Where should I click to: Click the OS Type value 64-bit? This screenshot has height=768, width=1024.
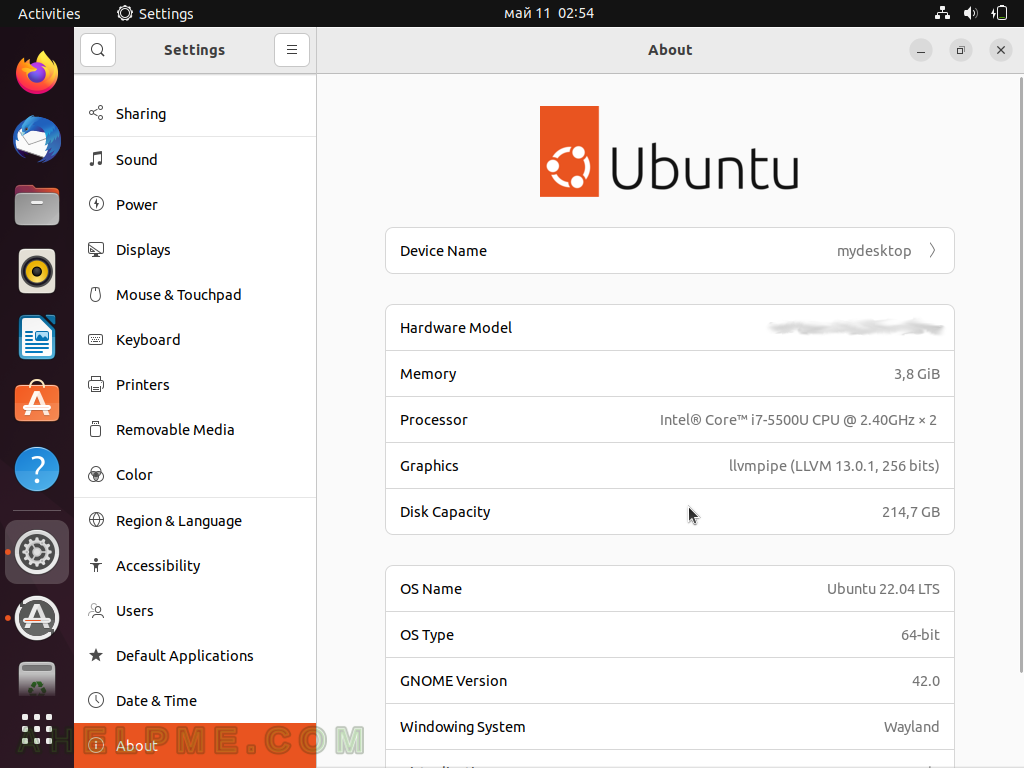pos(920,635)
